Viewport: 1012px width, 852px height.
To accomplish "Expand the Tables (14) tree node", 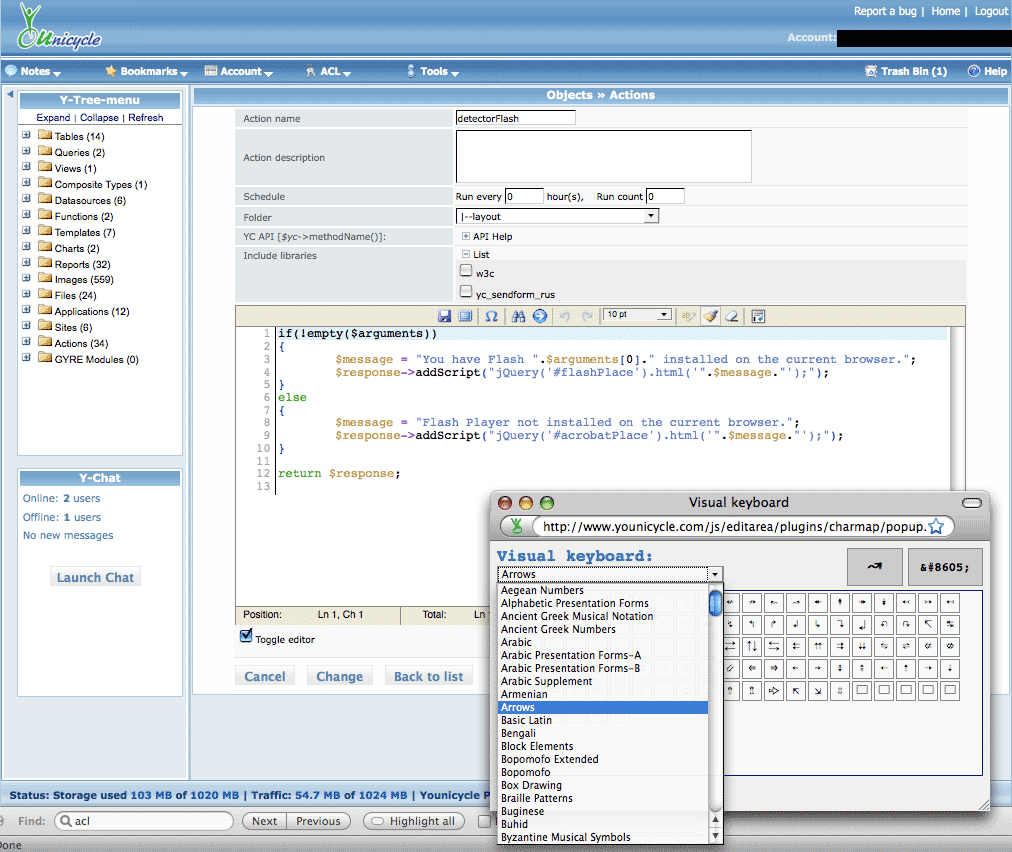I will coord(26,136).
